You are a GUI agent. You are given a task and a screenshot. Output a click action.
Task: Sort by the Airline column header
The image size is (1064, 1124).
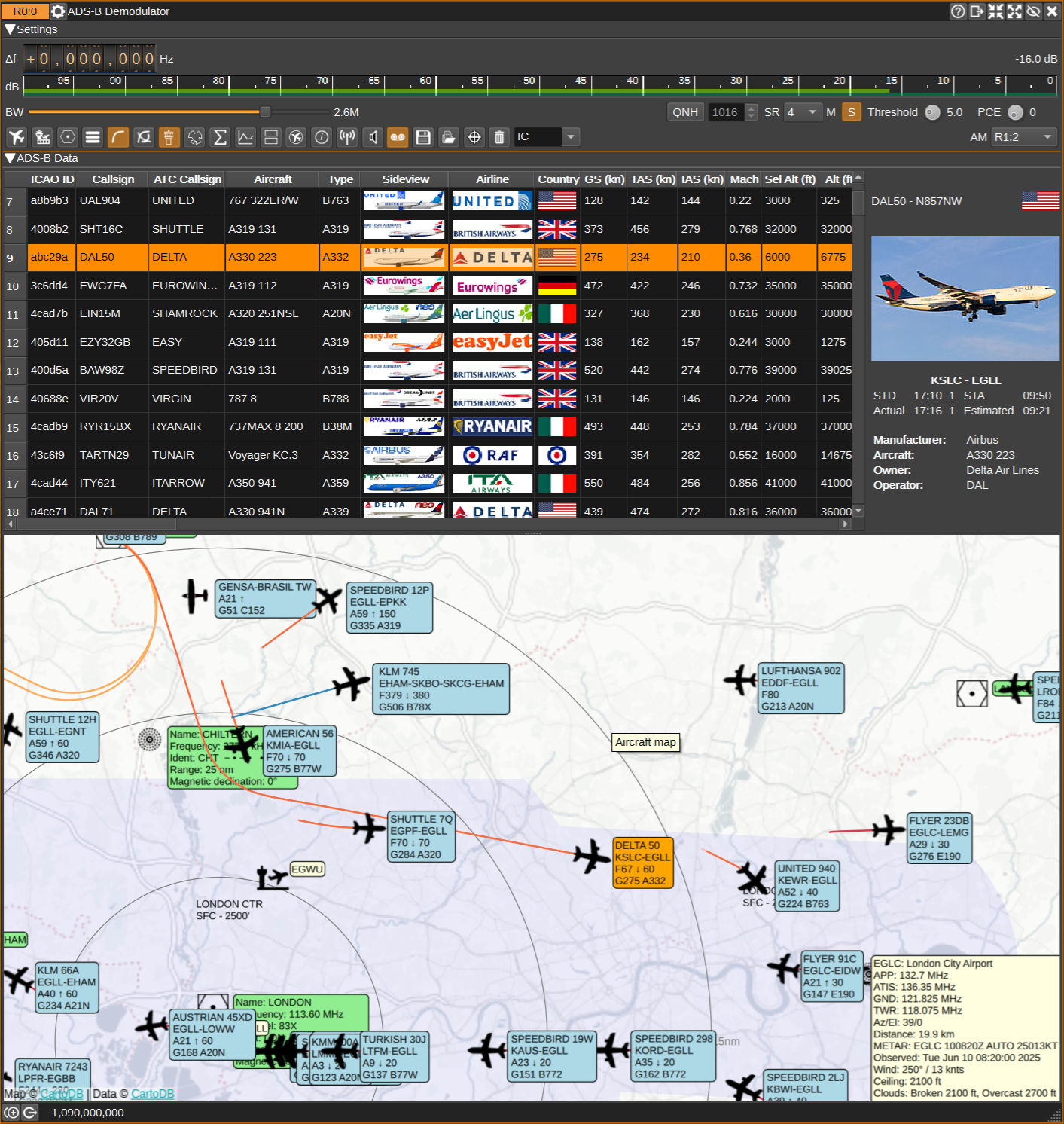point(492,179)
